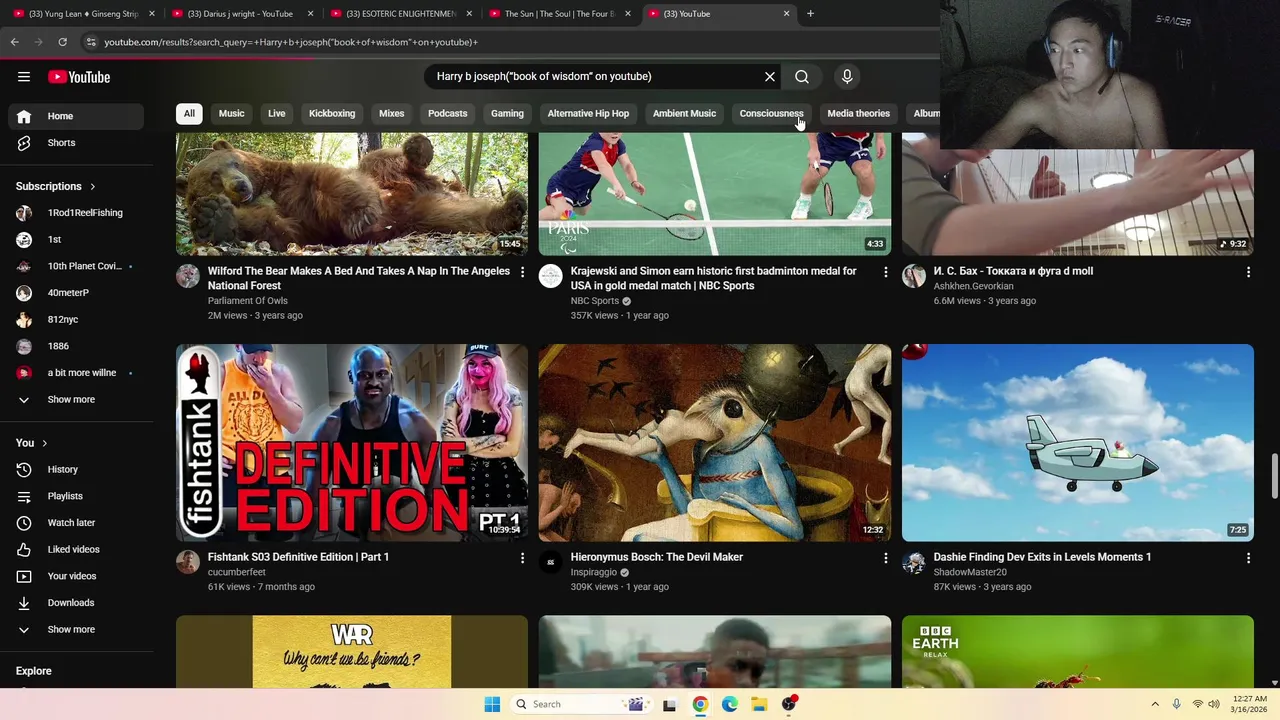The width and height of the screenshot is (1280, 720).
Task: Open options menu for Hieronymus Bosch video
Action: (x=885, y=558)
